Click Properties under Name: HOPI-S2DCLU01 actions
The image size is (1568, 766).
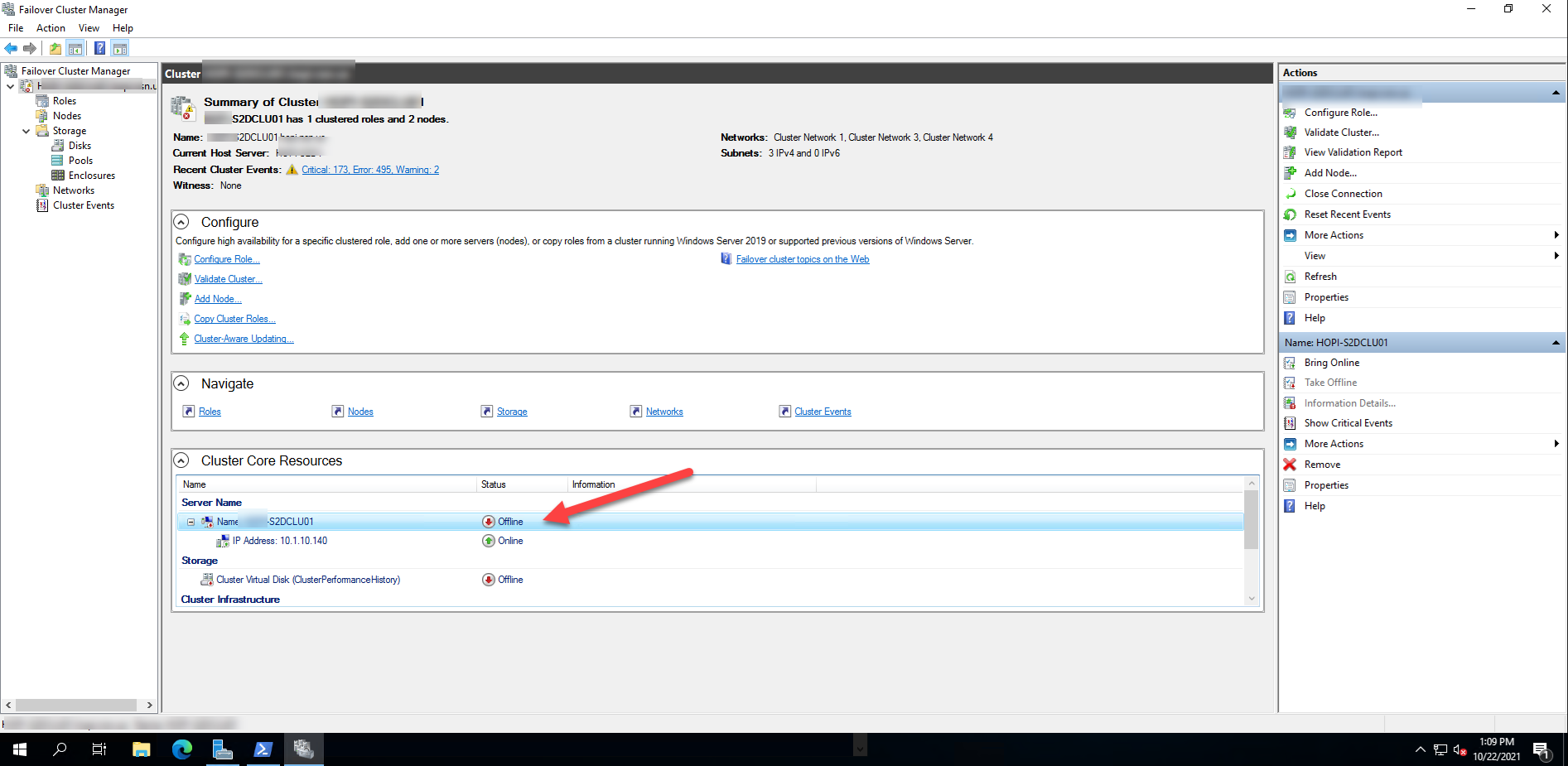(1326, 485)
